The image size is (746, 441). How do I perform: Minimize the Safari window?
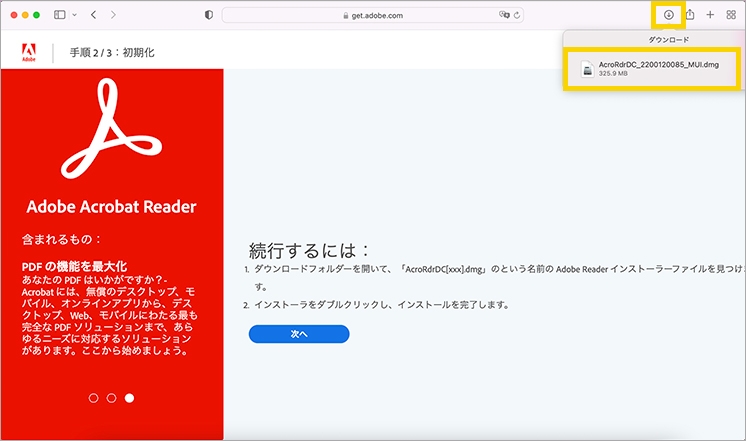tap(25, 15)
